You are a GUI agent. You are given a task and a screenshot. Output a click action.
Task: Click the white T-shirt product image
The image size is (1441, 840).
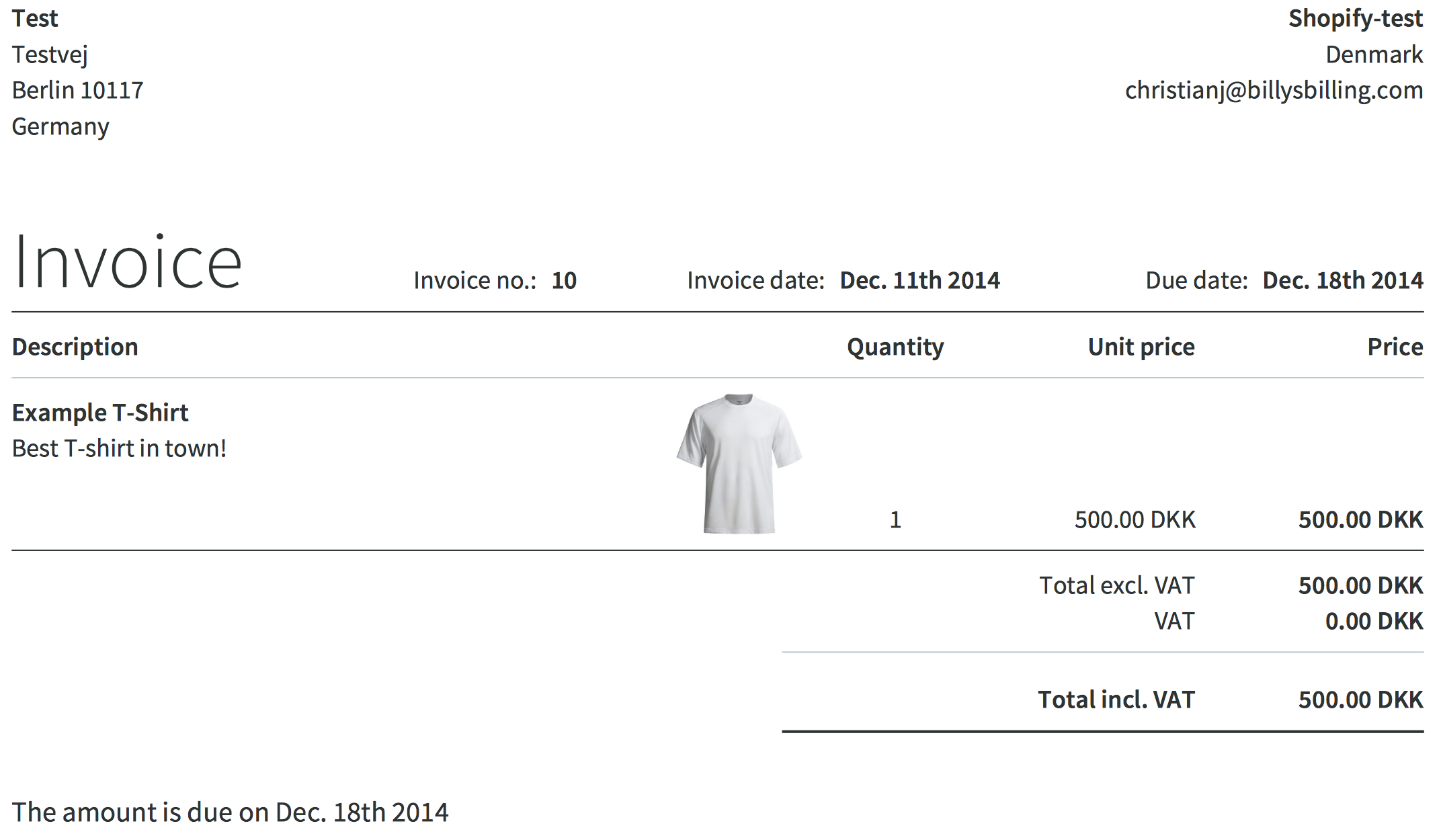point(739,464)
